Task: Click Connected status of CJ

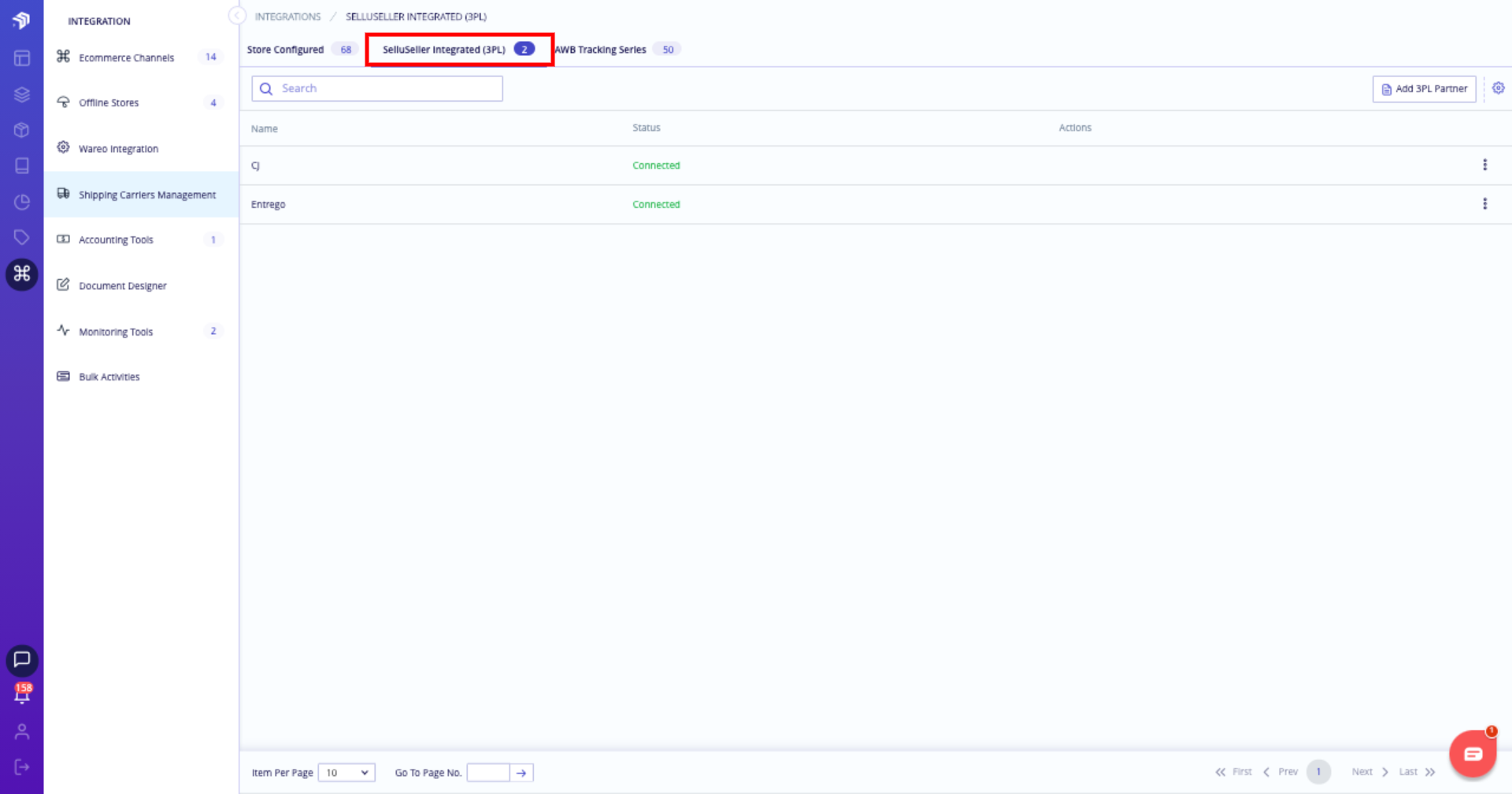Action: 656,165
